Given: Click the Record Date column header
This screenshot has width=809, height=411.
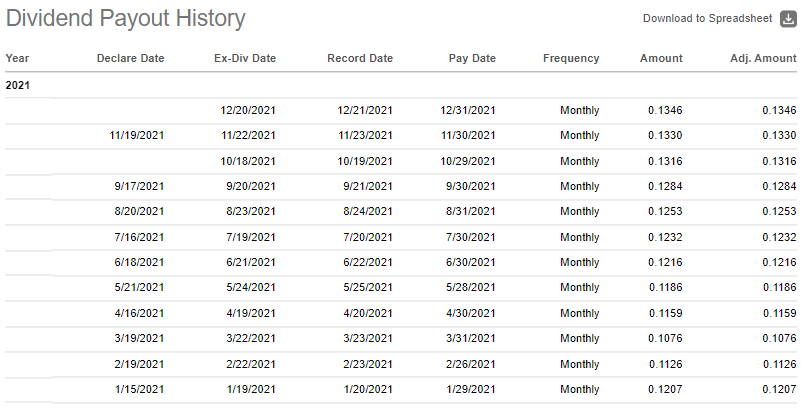Looking at the screenshot, I should click(x=360, y=58).
